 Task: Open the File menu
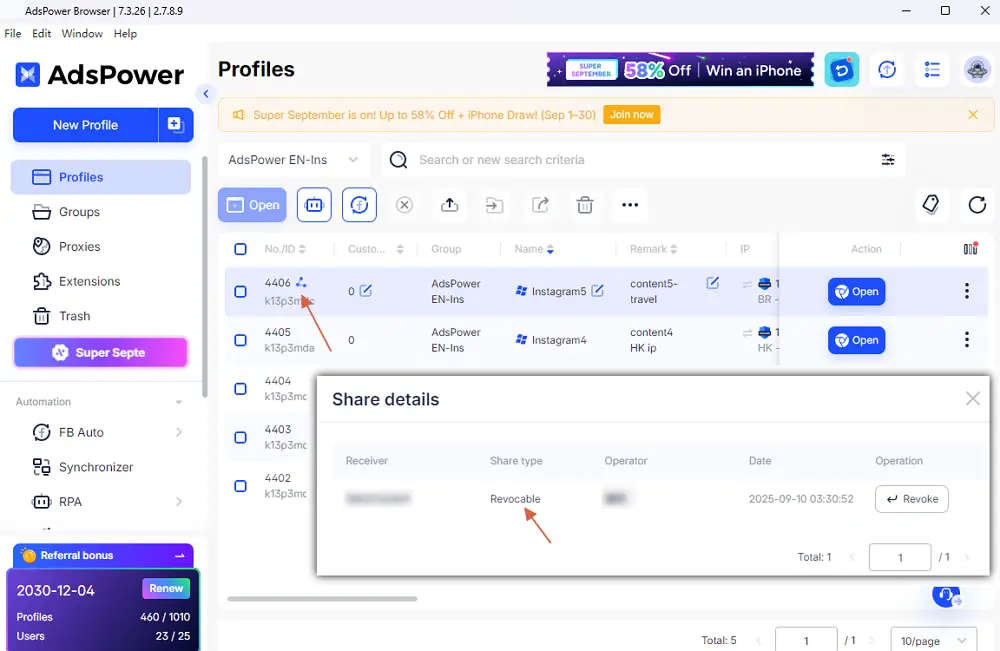pos(13,33)
